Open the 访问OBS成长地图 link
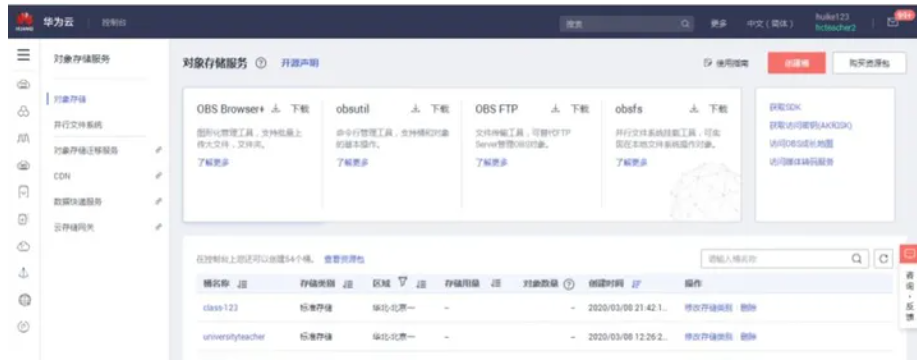The width and height of the screenshot is (917, 360). tap(801, 143)
